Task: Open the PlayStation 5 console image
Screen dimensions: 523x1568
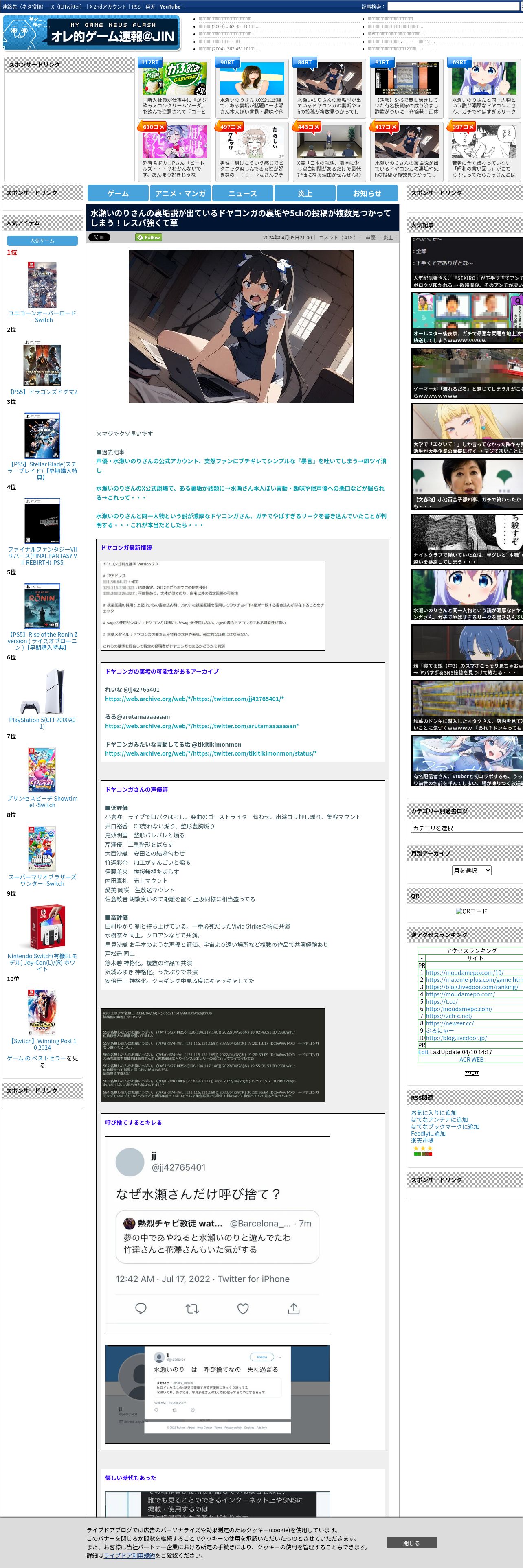Action: 42,692
